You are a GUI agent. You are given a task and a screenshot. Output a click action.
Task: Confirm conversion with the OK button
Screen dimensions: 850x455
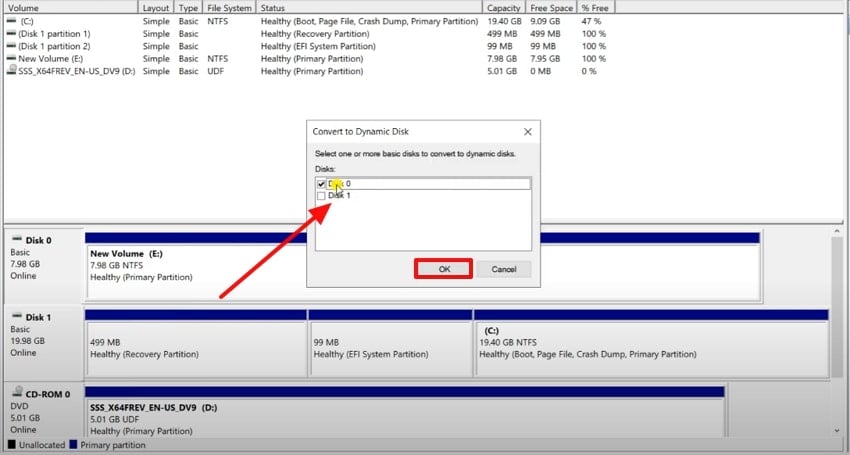[x=443, y=269]
